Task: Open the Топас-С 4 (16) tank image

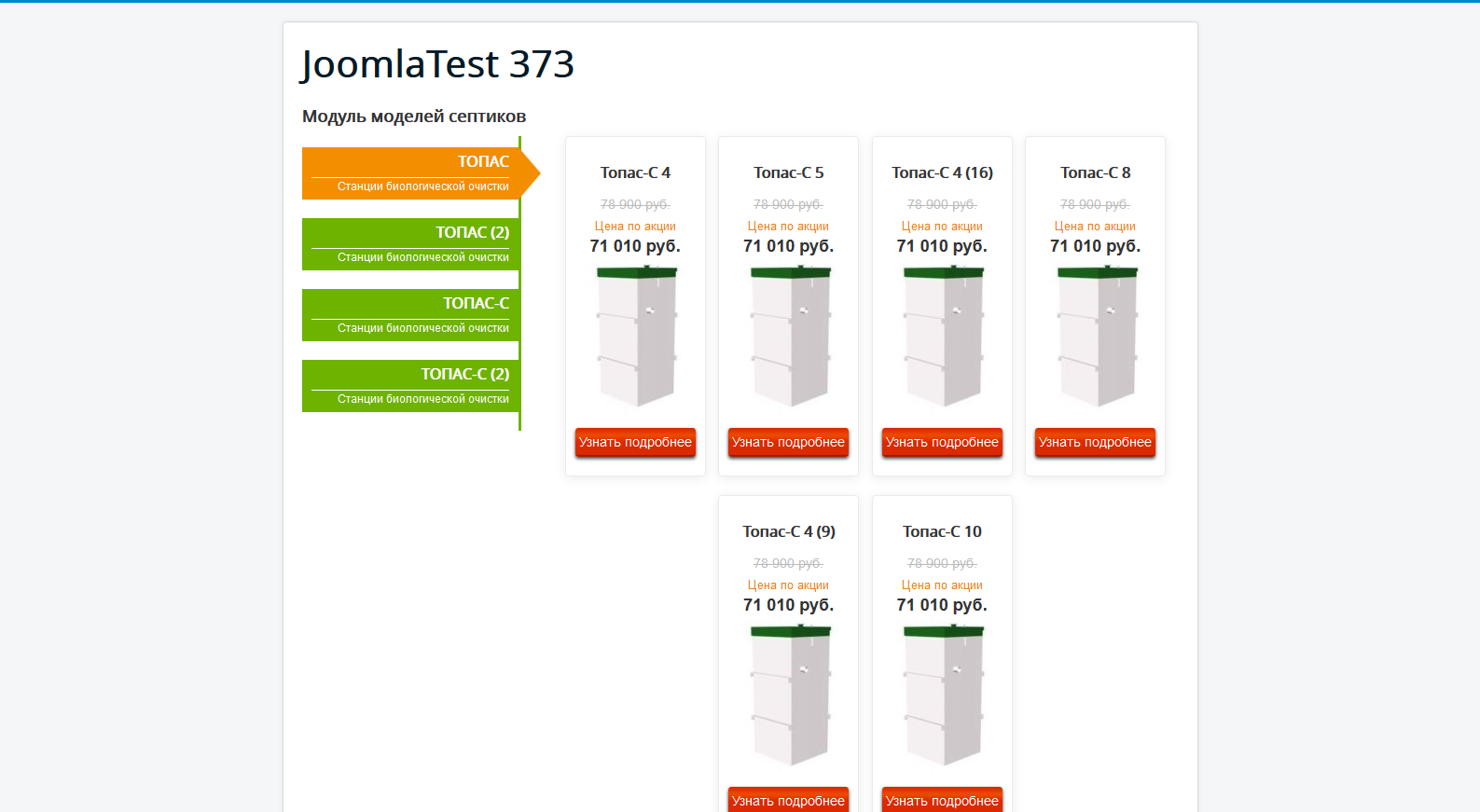Action: click(944, 337)
